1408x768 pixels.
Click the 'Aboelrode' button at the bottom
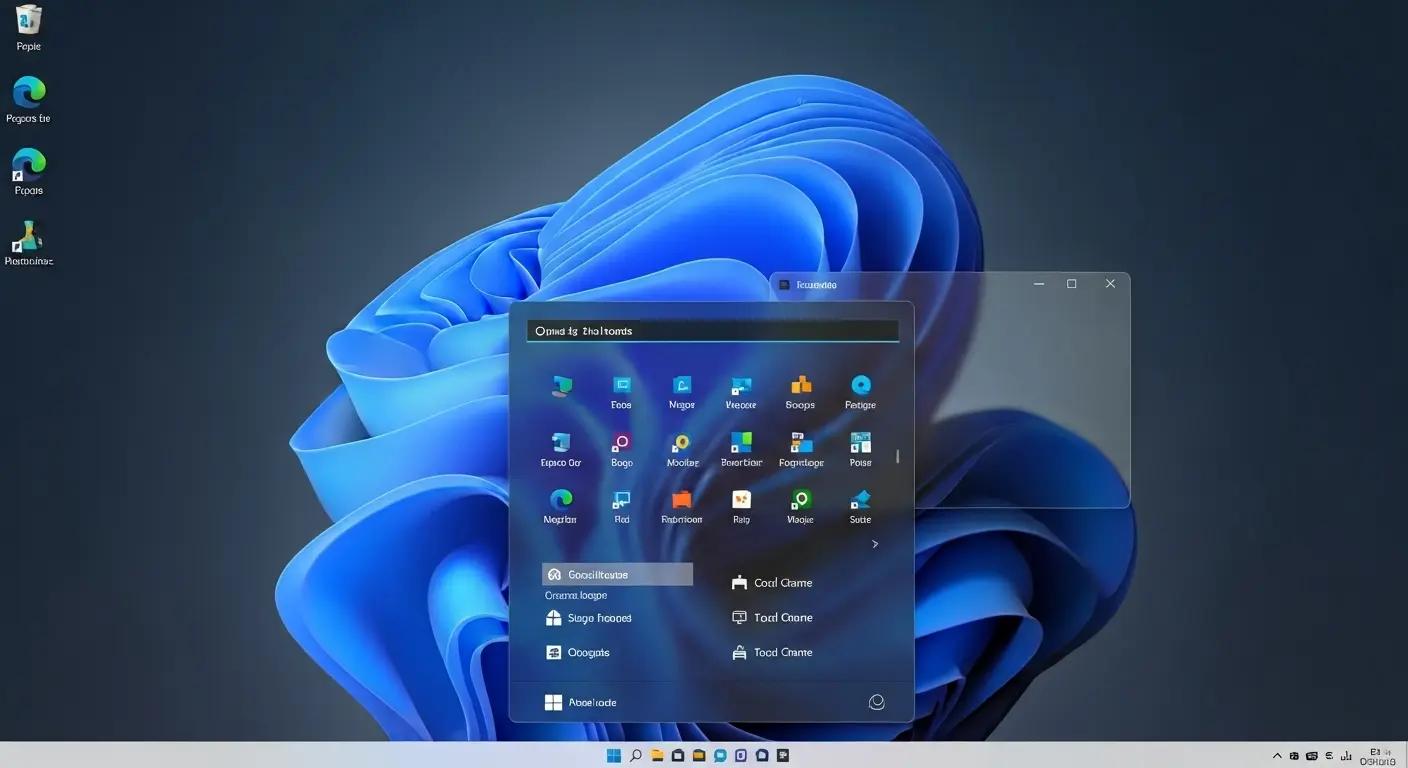click(580, 701)
